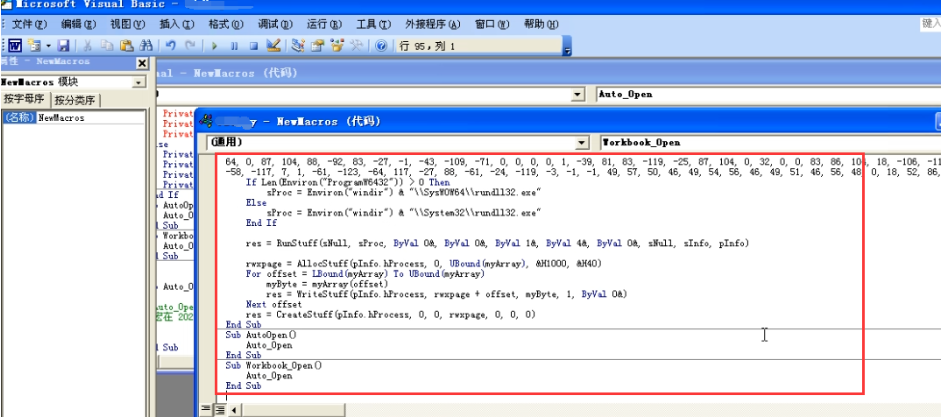The height and width of the screenshot is (419, 941).
Task: Click horizontal scrollbar left arrow
Action: (233, 410)
